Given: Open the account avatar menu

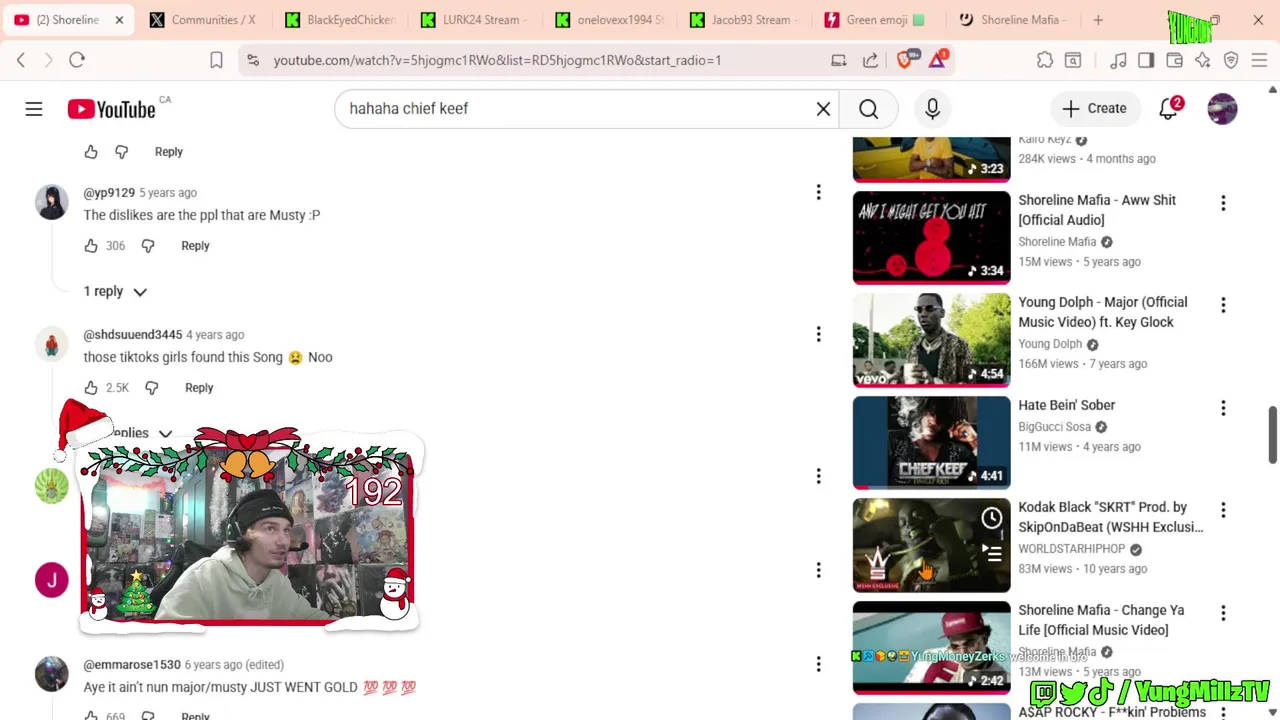Looking at the screenshot, I should pos(1222,108).
